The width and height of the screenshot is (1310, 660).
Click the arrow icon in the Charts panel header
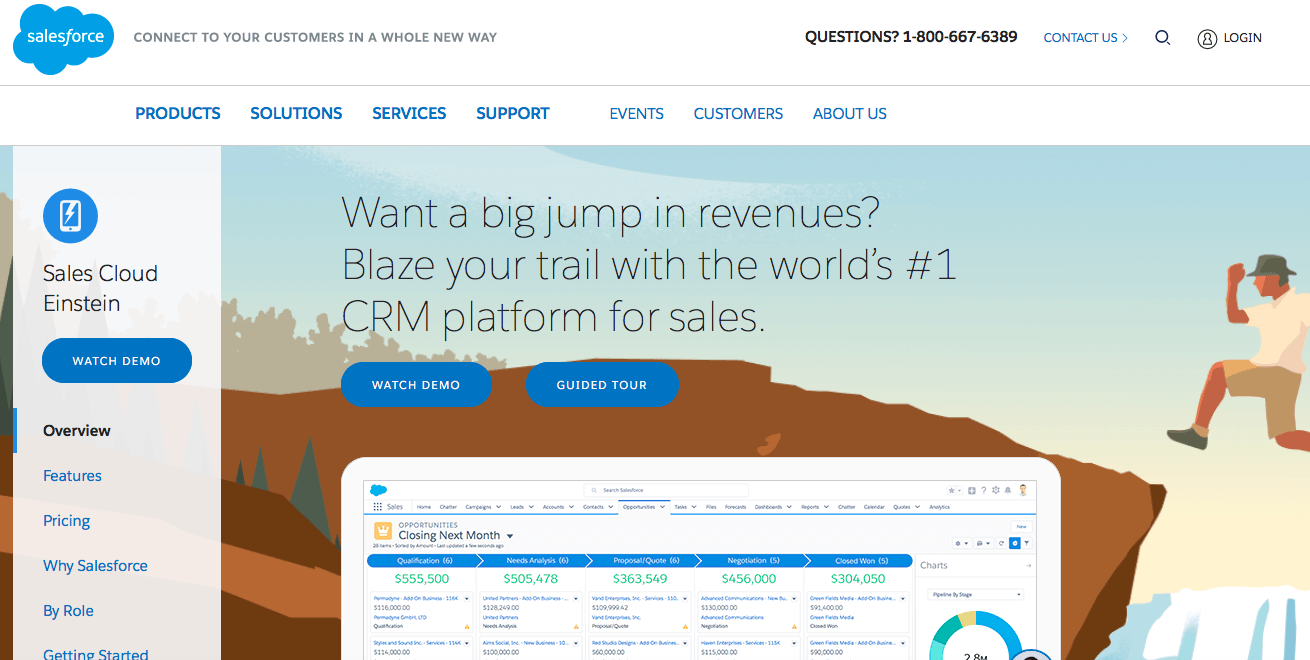[x=1028, y=566]
